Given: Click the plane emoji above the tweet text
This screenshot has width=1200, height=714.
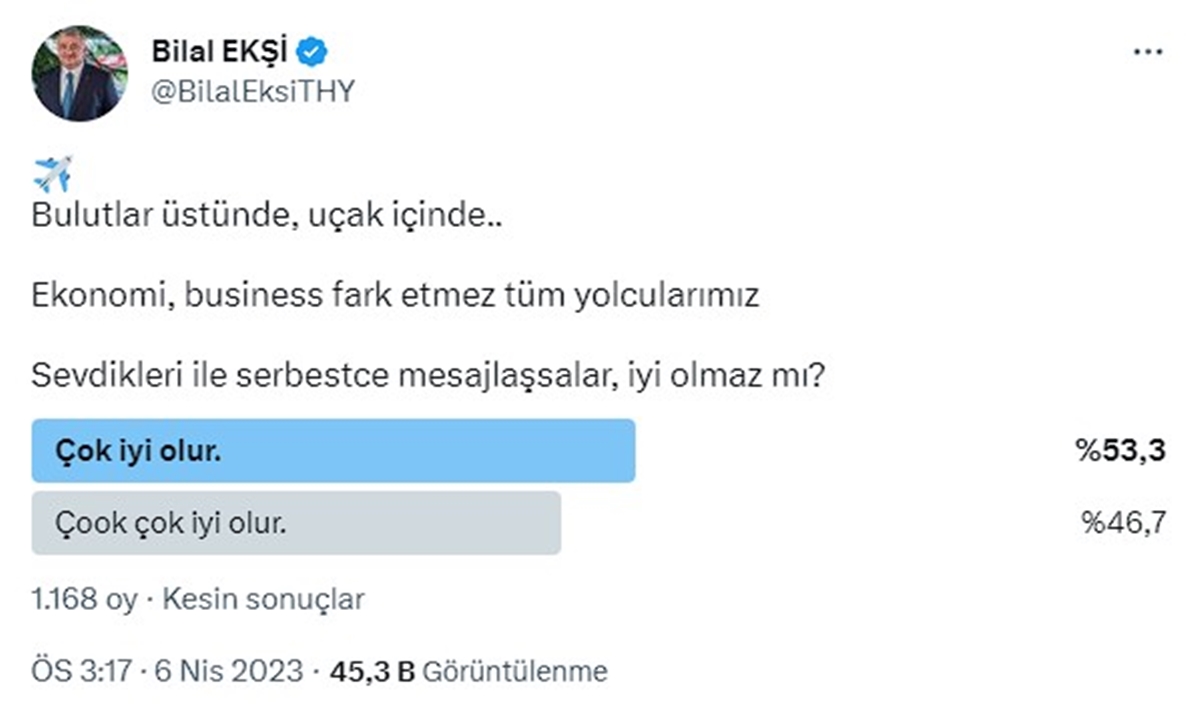Looking at the screenshot, I should pyautogui.click(x=52, y=172).
